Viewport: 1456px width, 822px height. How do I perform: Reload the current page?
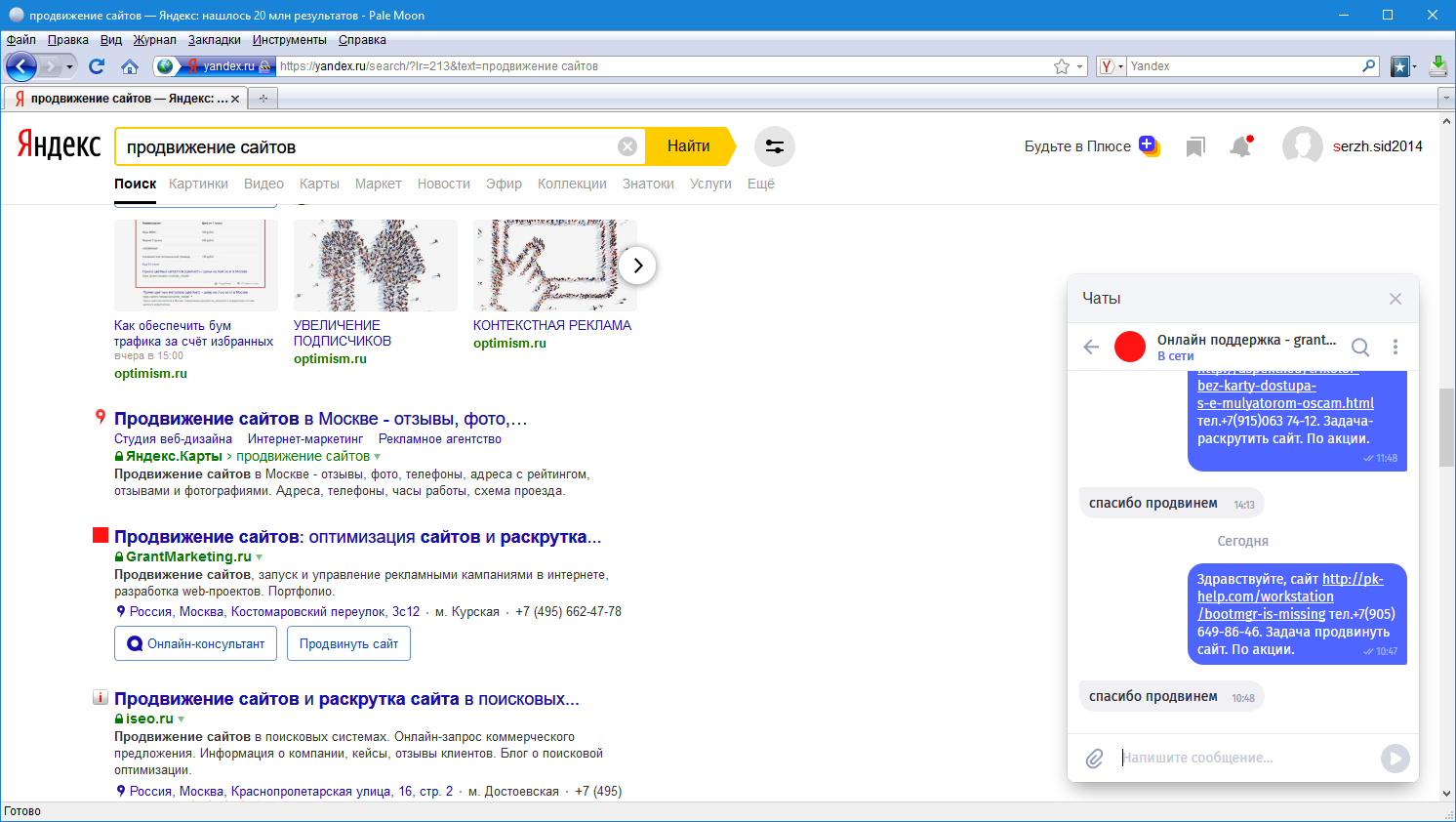click(x=97, y=66)
